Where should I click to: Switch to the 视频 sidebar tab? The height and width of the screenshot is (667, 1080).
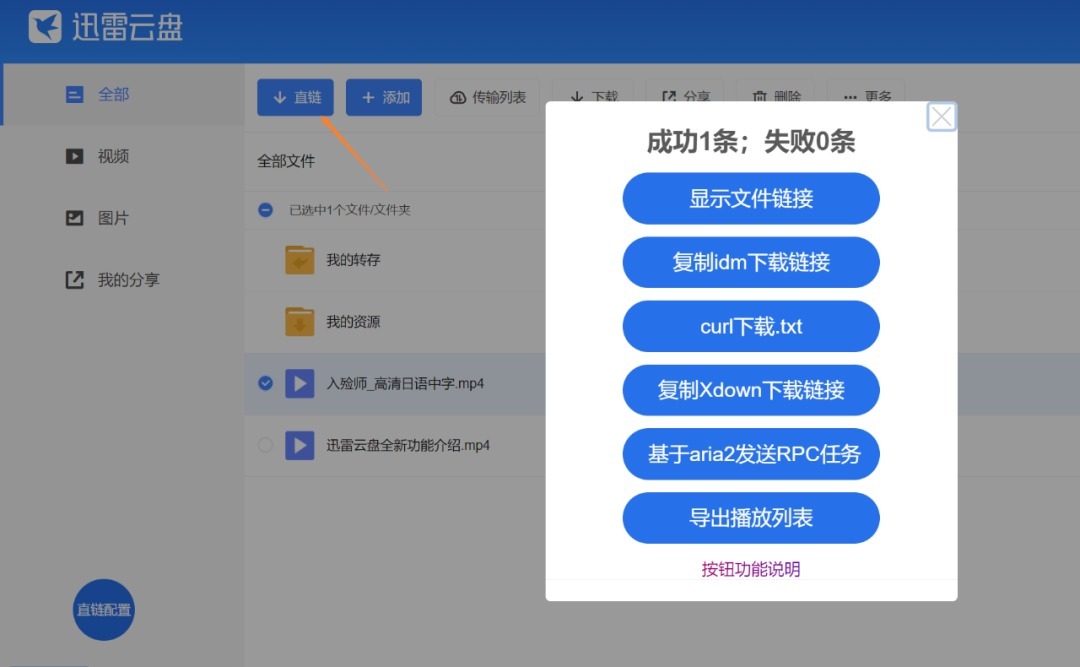click(x=112, y=156)
